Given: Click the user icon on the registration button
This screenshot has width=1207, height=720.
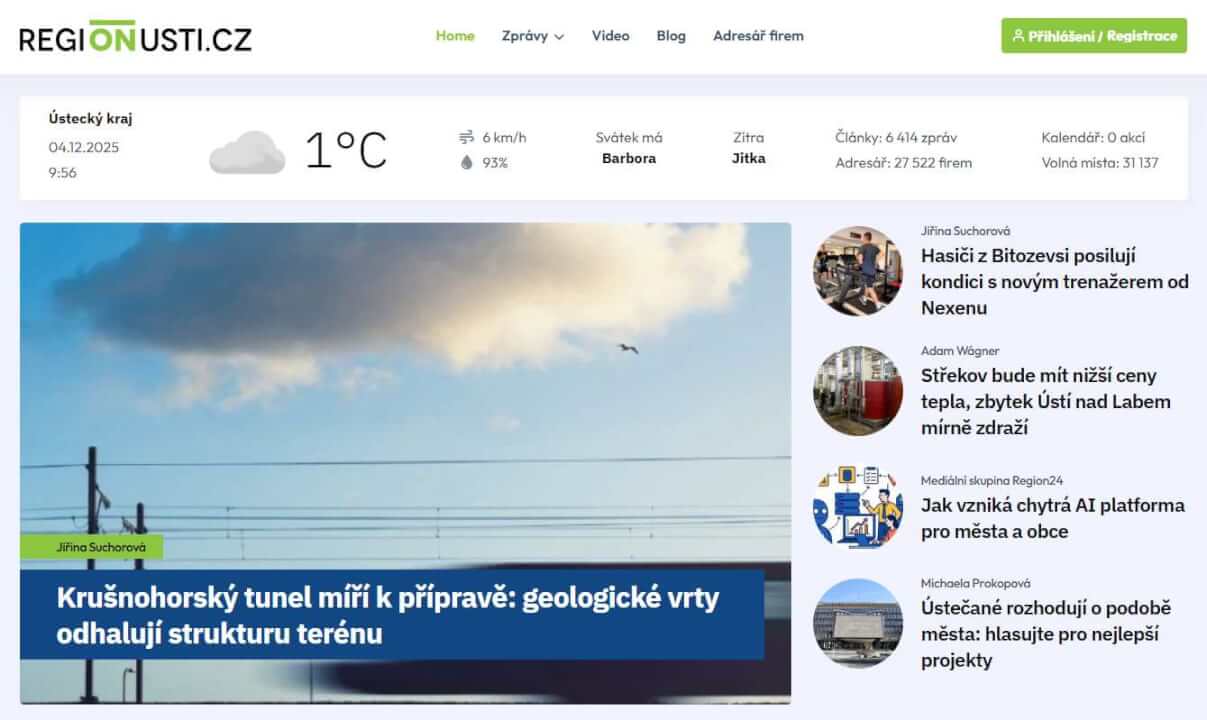Looking at the screenshot, I should [x=1019, y=36].
